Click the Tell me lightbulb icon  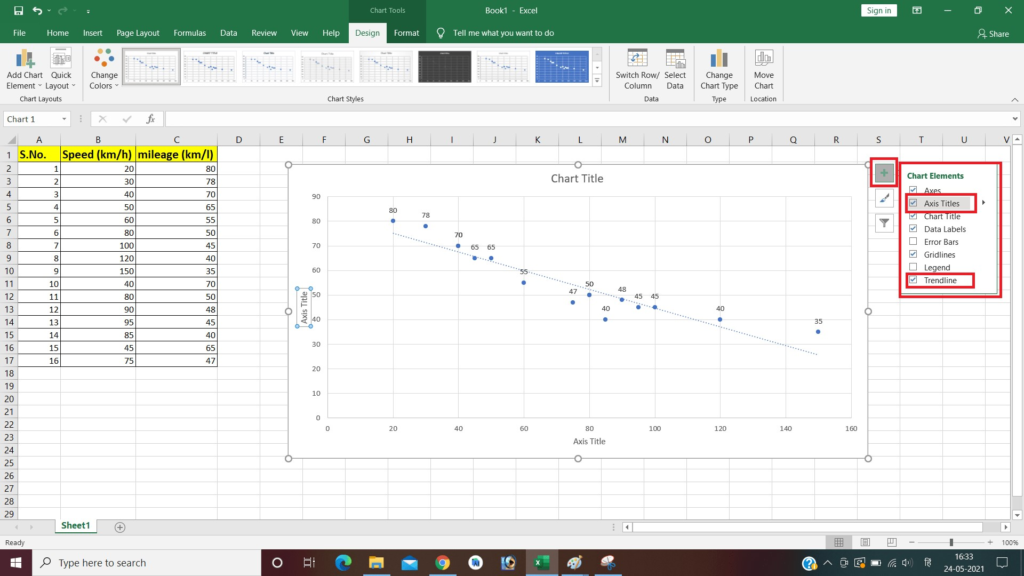(x=441, y=33)
